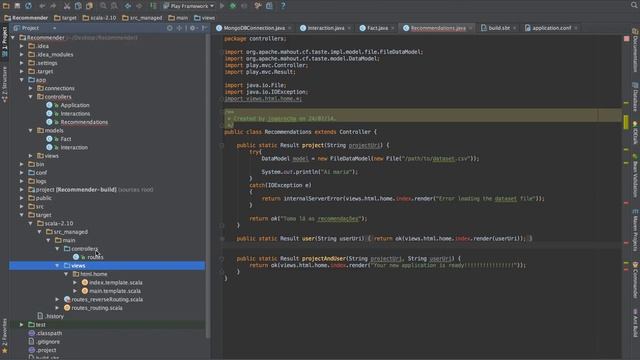Toggle fold on the project method
The image size is (640, 360).
click(222, 145)
